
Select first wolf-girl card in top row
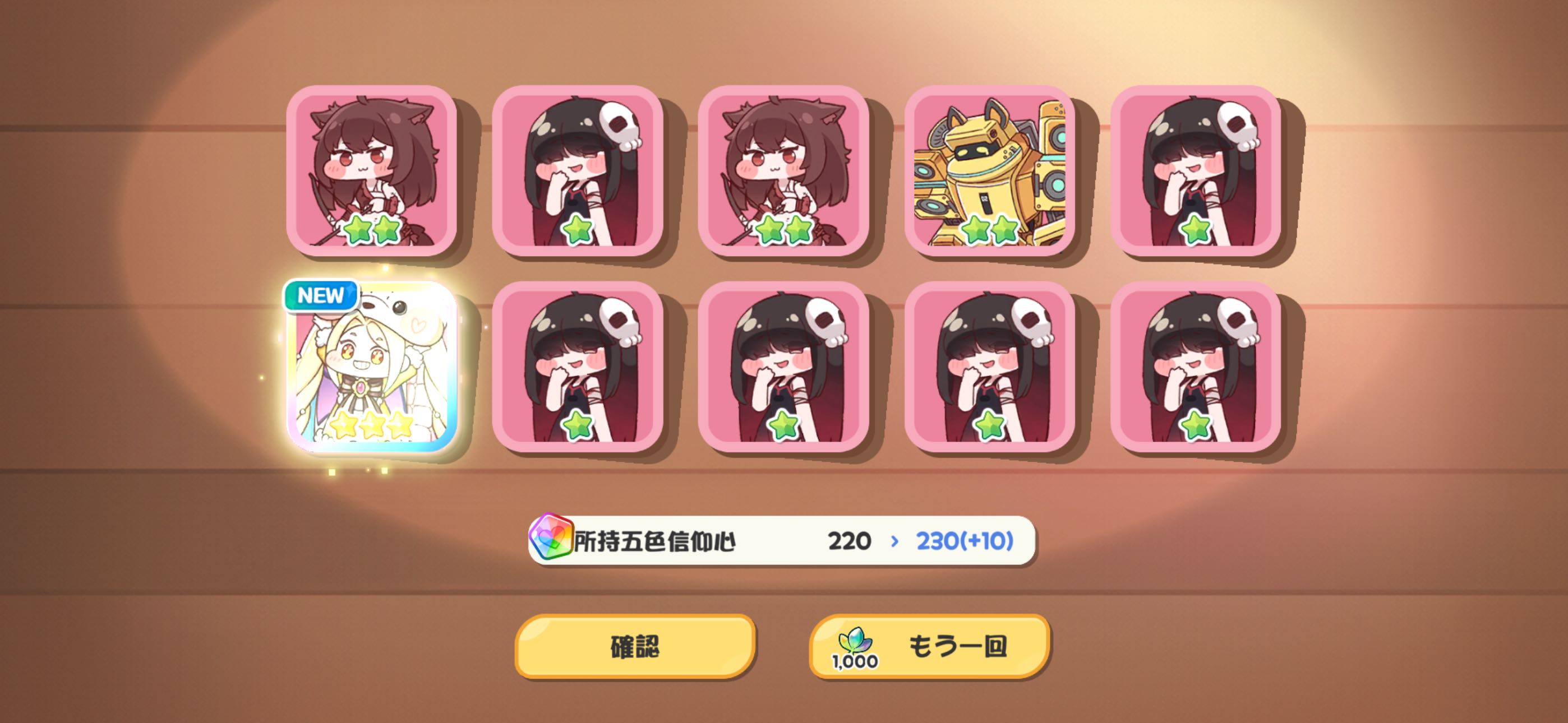point(371,170)
